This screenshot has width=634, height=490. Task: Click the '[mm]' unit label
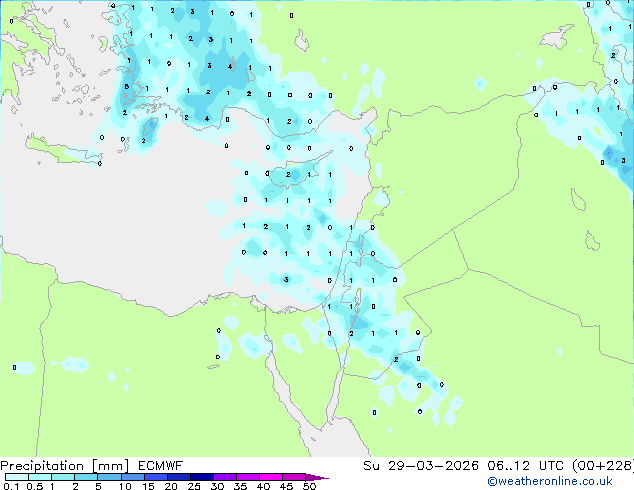coord(110,466)
